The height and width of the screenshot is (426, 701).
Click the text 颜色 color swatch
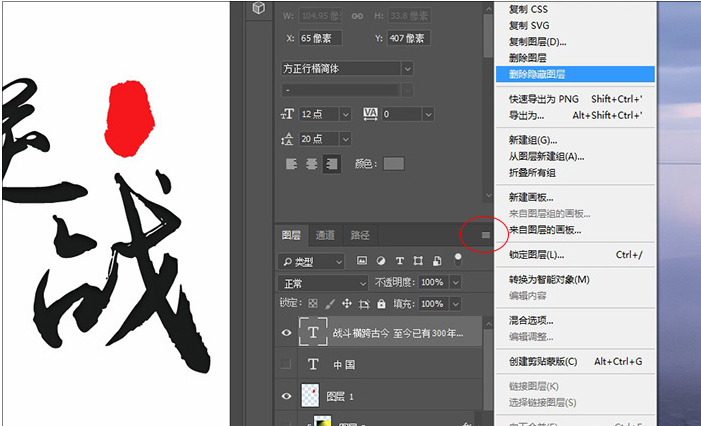tap(394, 164)
